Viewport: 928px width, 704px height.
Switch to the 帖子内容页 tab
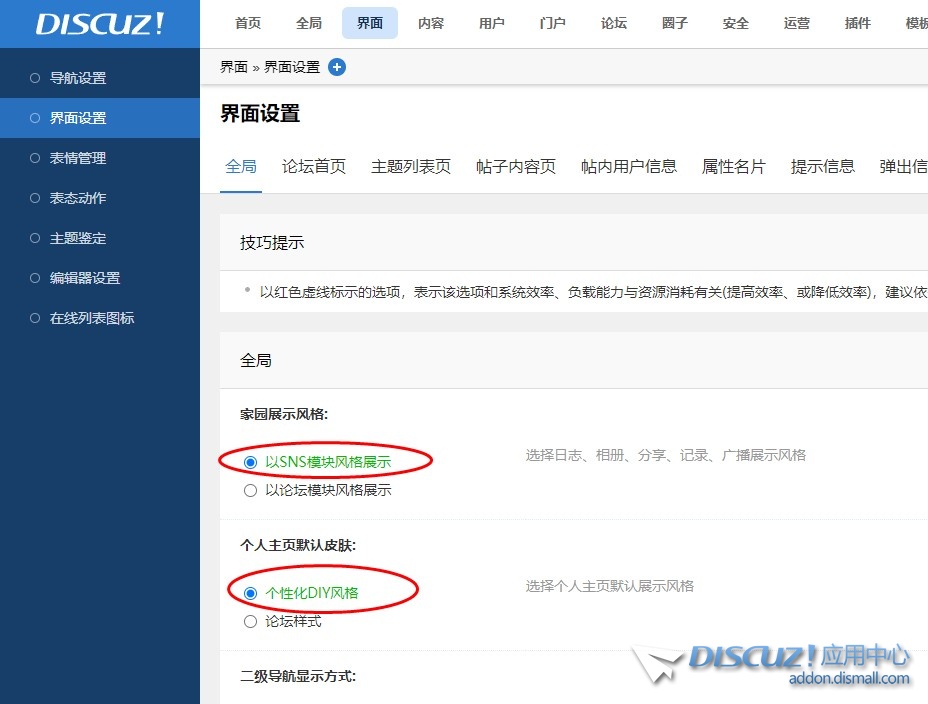point(516,167)
